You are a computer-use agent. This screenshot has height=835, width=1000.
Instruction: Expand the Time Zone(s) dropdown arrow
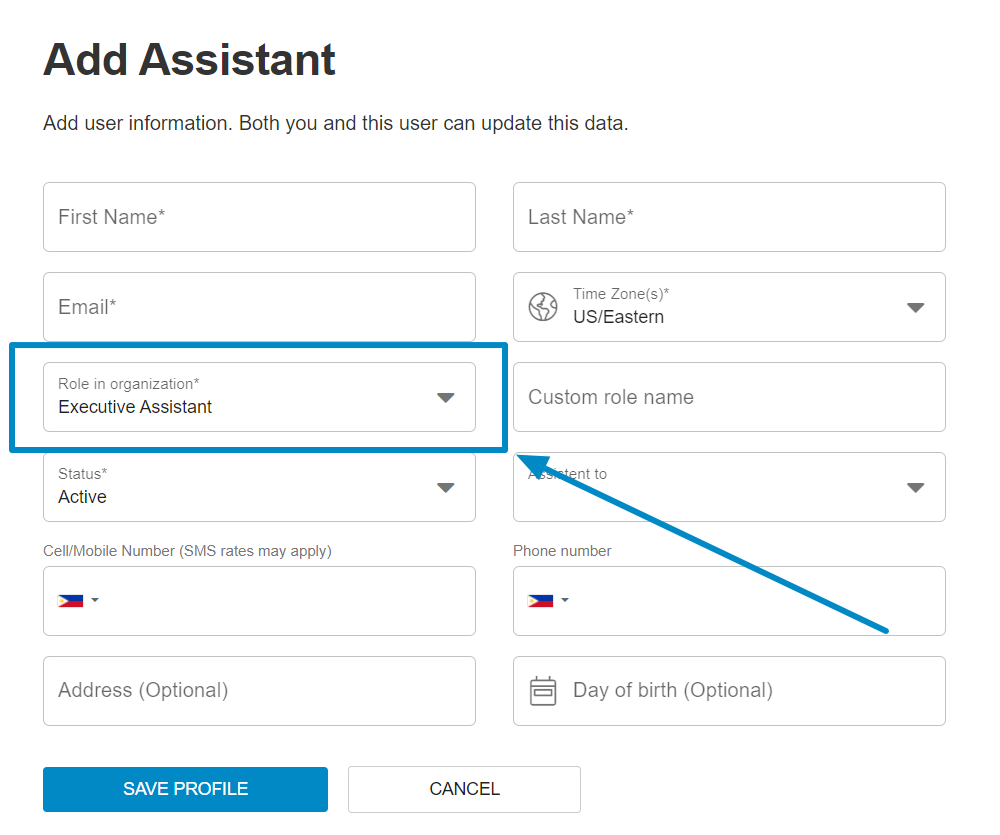915,307
